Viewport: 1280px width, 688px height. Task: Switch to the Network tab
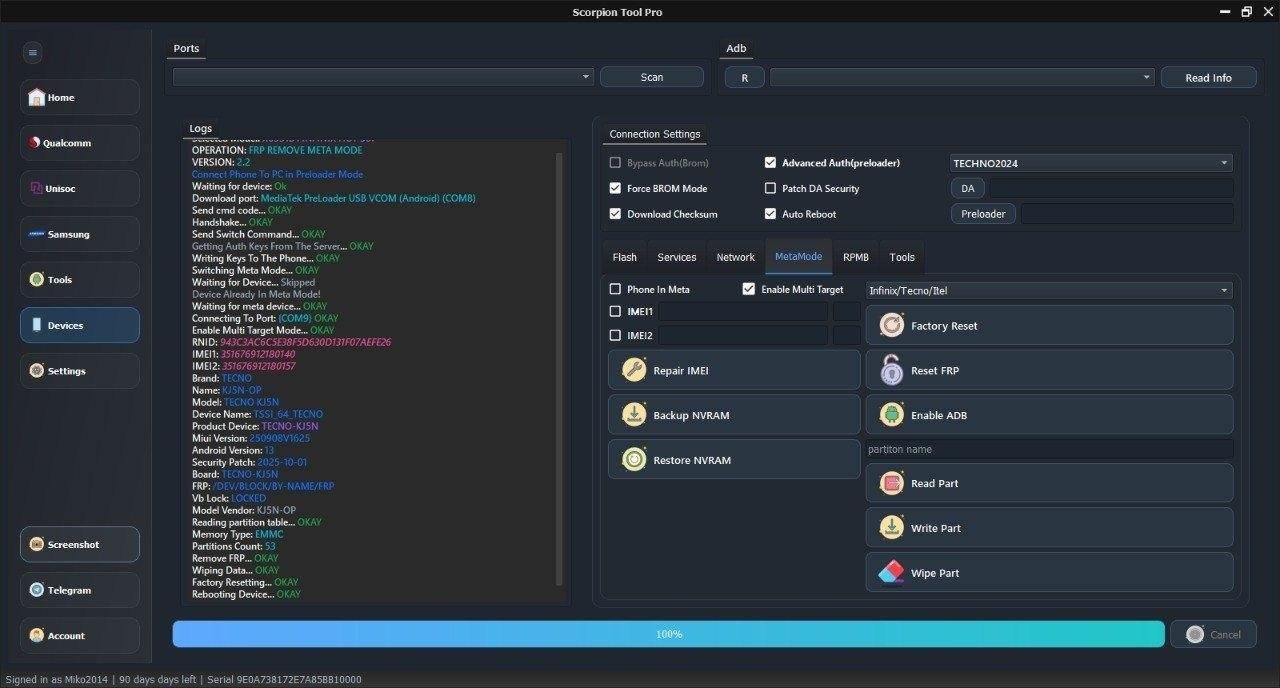click(736, 257)
